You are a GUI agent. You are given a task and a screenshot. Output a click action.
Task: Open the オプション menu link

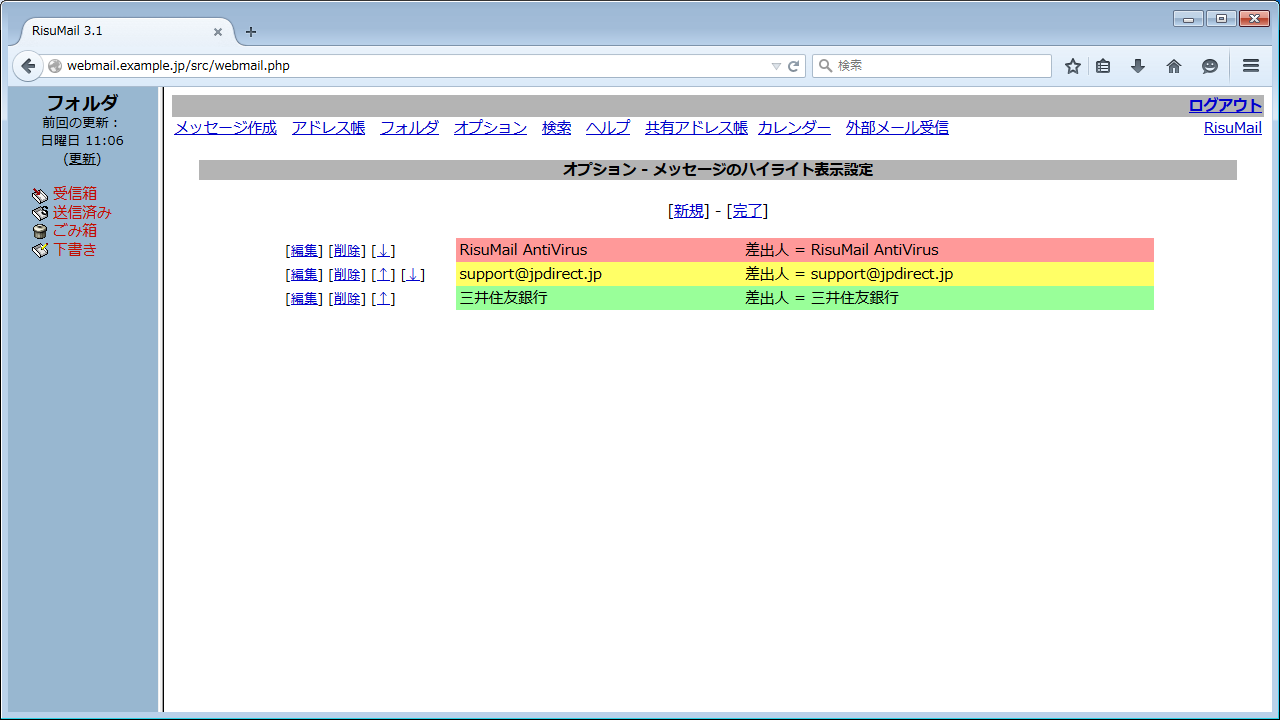(x=490, y=128)
